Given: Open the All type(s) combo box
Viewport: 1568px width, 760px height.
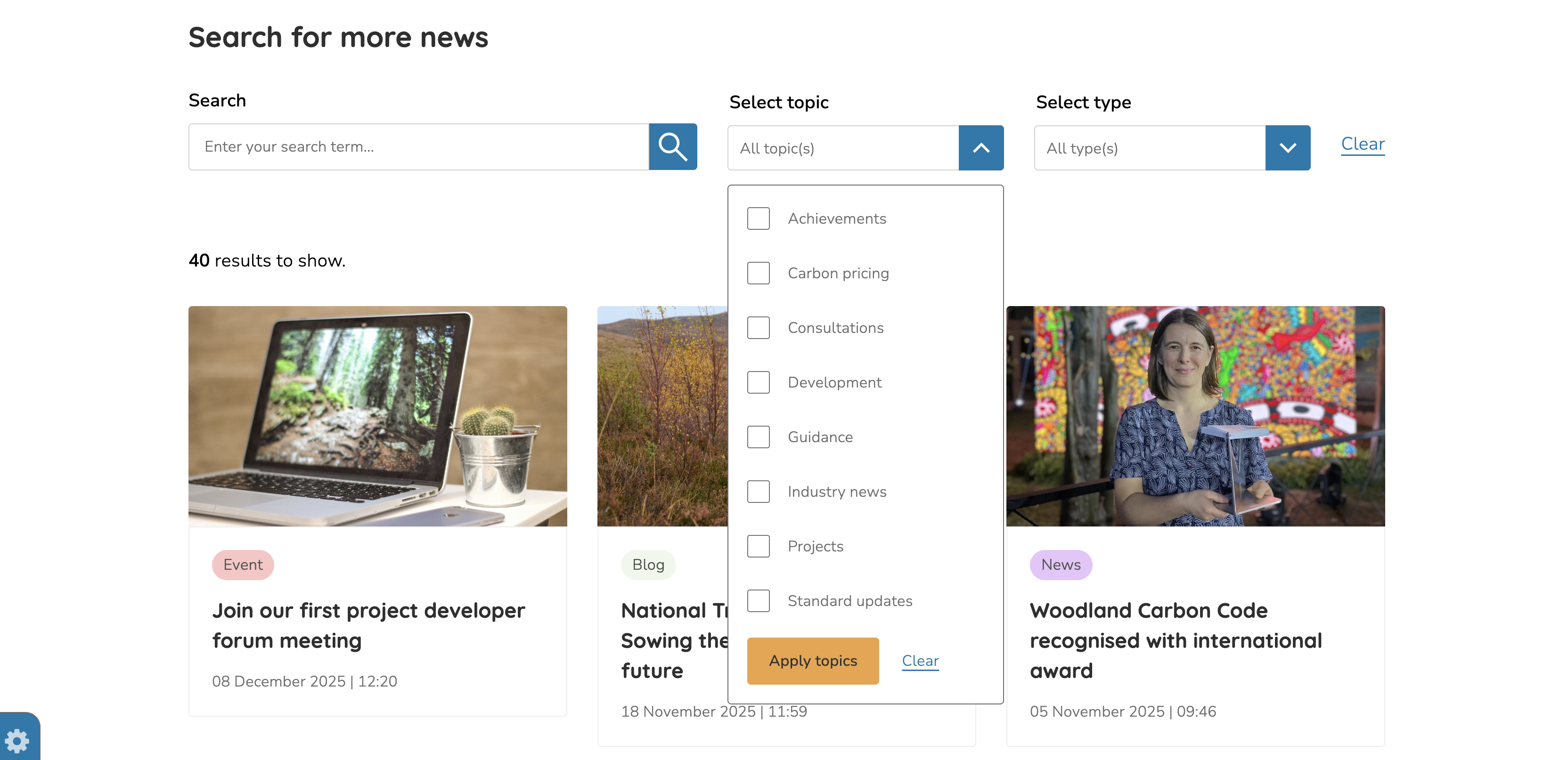Looking at the screenshot, I should tap(1149, 148).
